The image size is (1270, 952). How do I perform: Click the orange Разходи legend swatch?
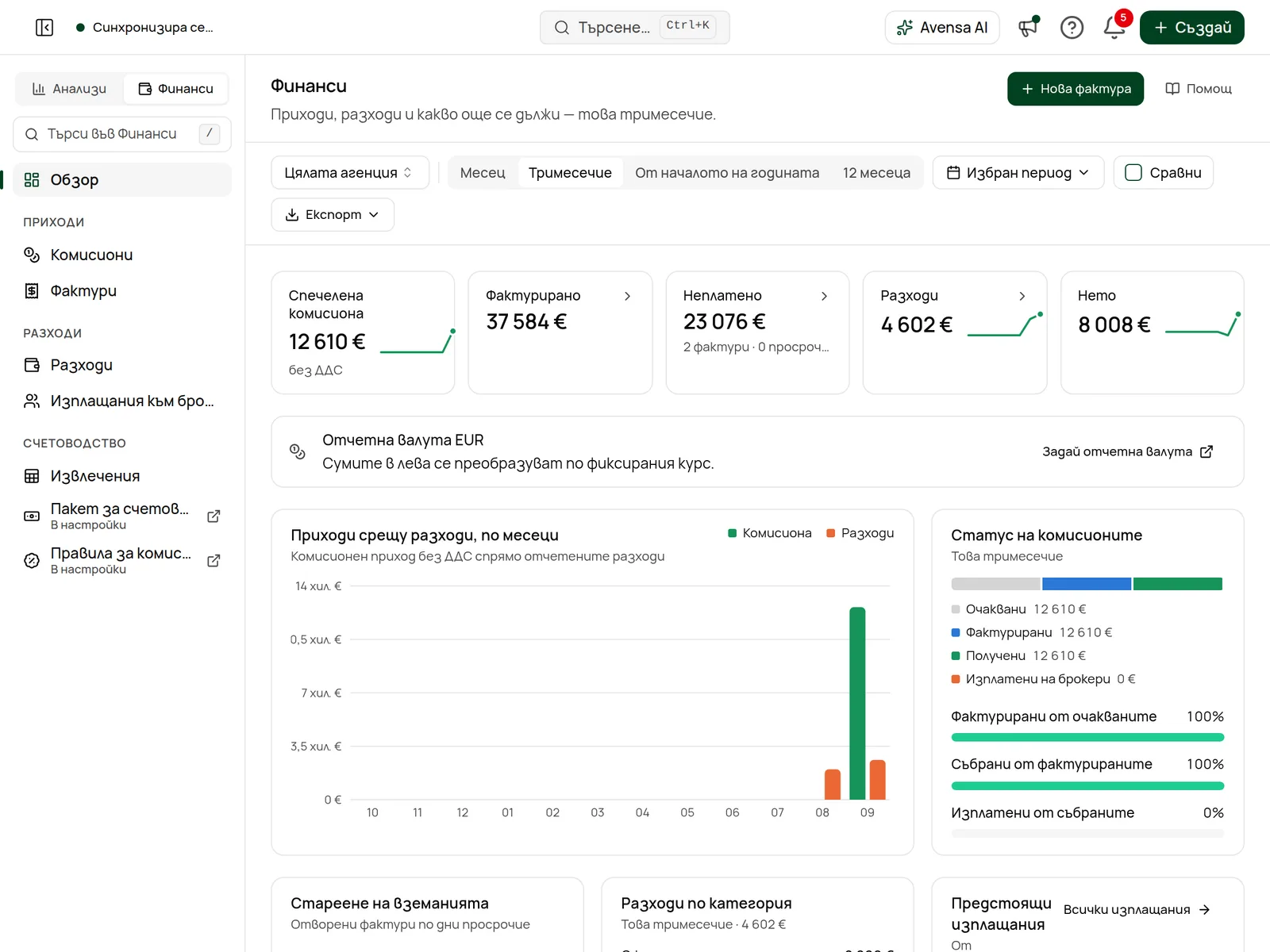coord(831,533)
